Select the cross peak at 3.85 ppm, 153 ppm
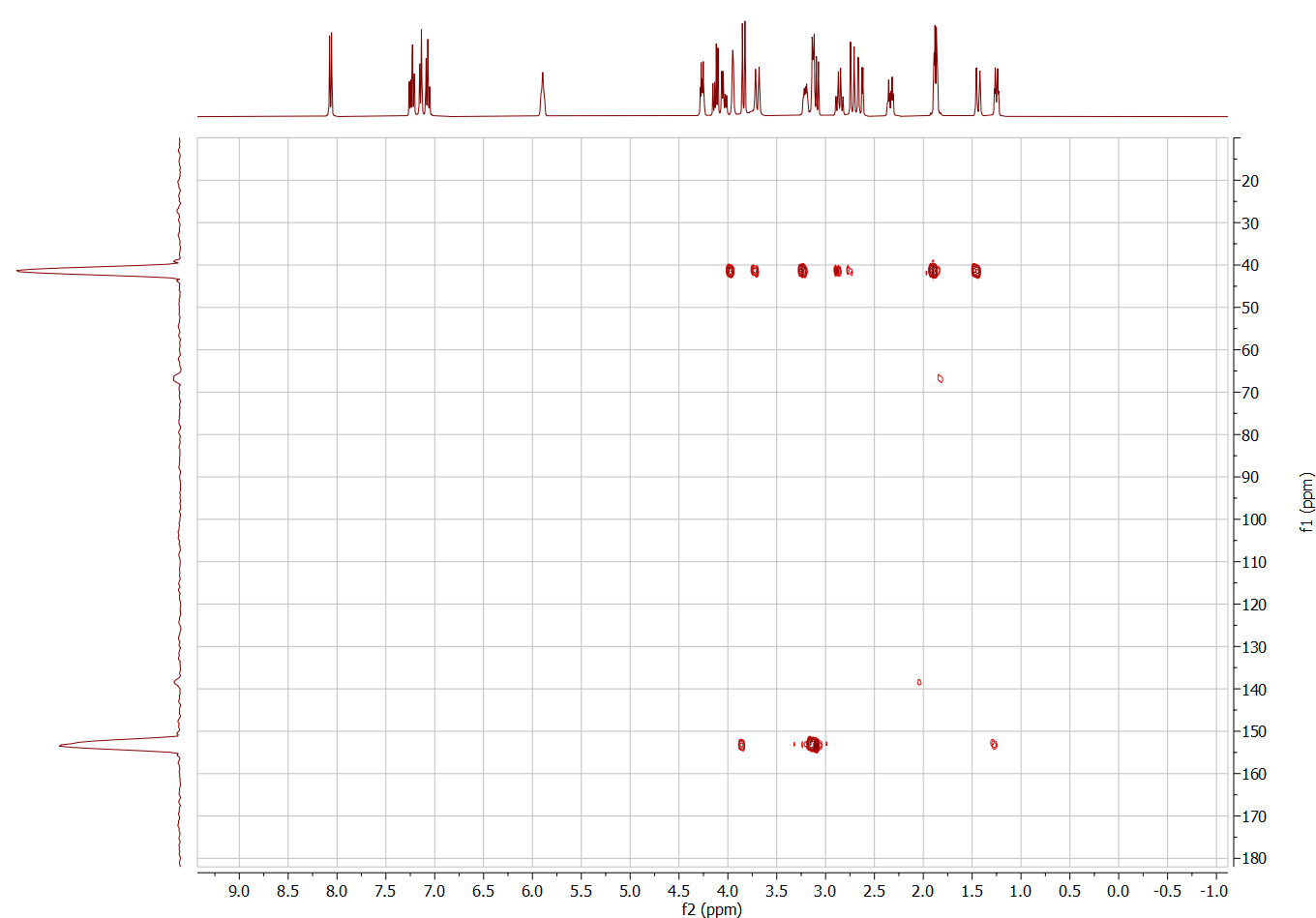Viewport: 1316px width, 918px height. 741,745
